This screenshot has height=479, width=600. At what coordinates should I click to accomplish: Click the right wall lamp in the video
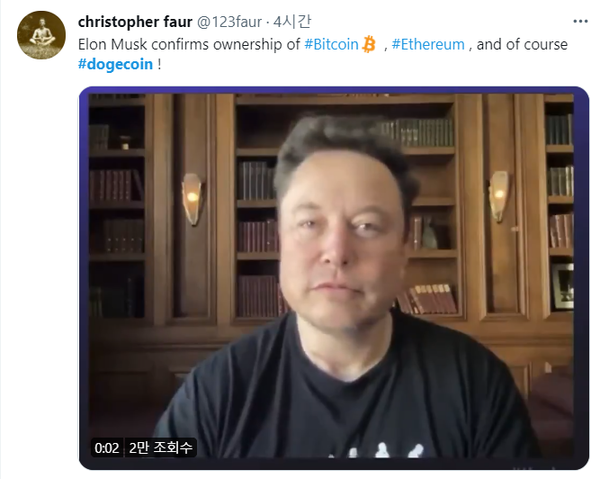(499, 196)
